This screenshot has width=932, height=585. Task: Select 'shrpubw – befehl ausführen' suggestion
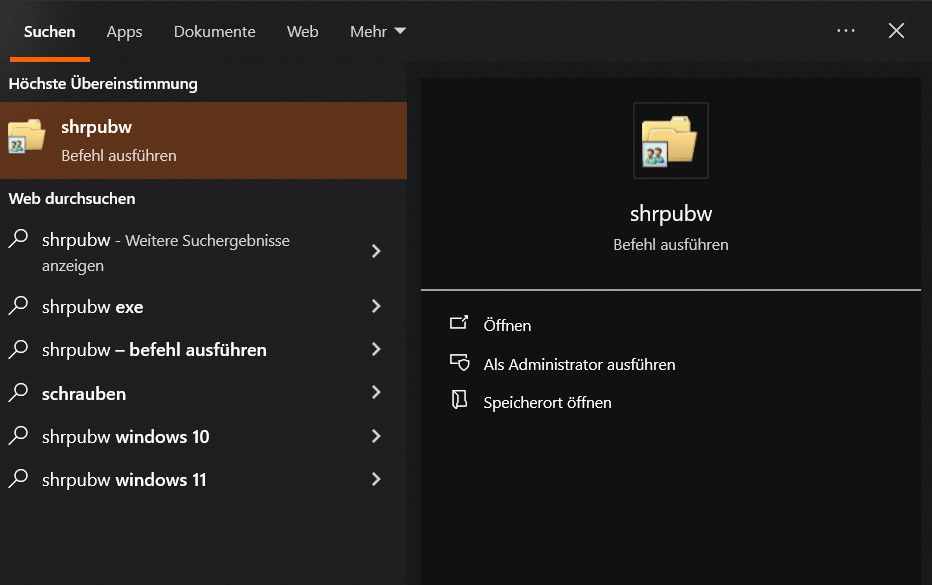point(203,350)
